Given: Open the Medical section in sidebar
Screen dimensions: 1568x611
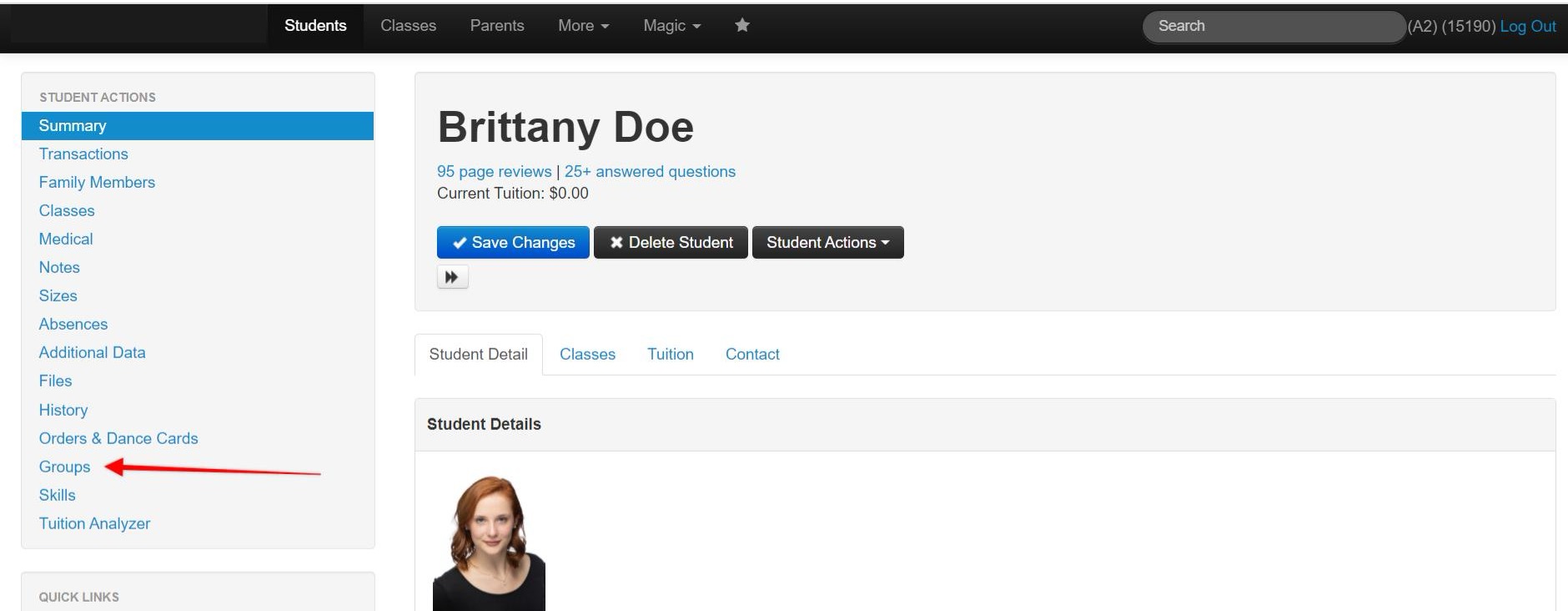Looking at the screenshot, I should click(x=66, y=240).
